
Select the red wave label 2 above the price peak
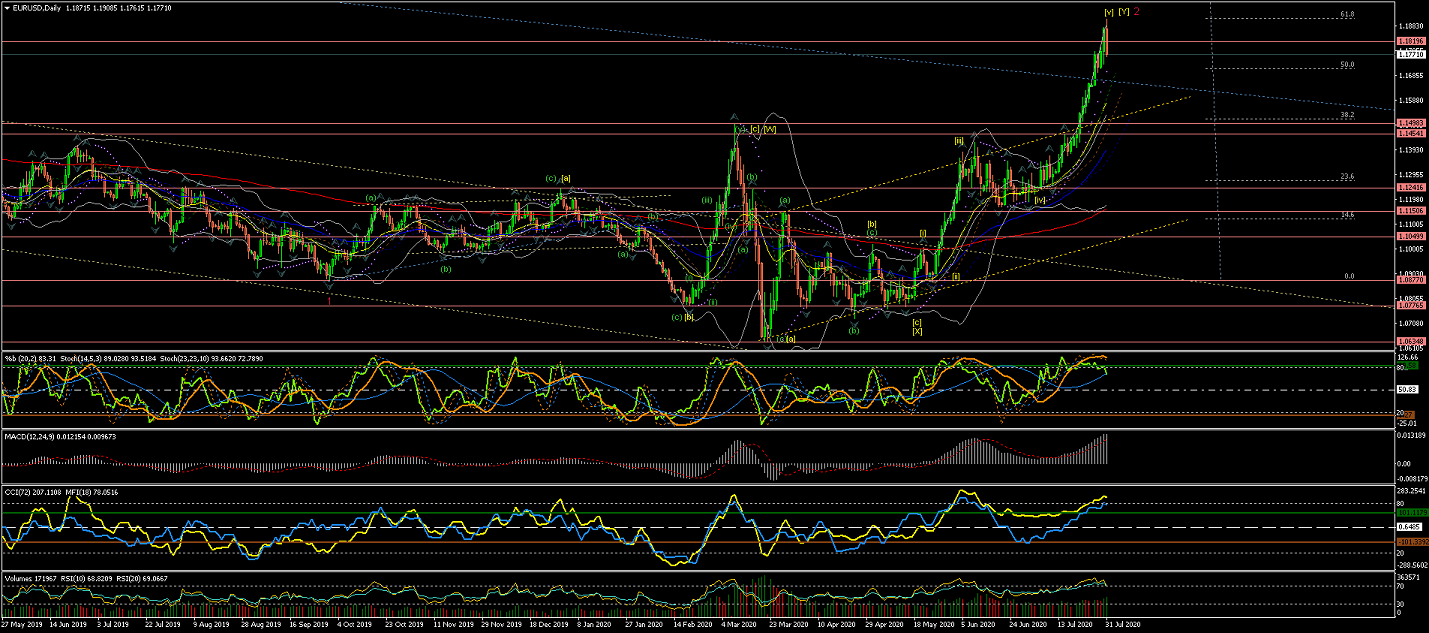tap(1137, 11)
